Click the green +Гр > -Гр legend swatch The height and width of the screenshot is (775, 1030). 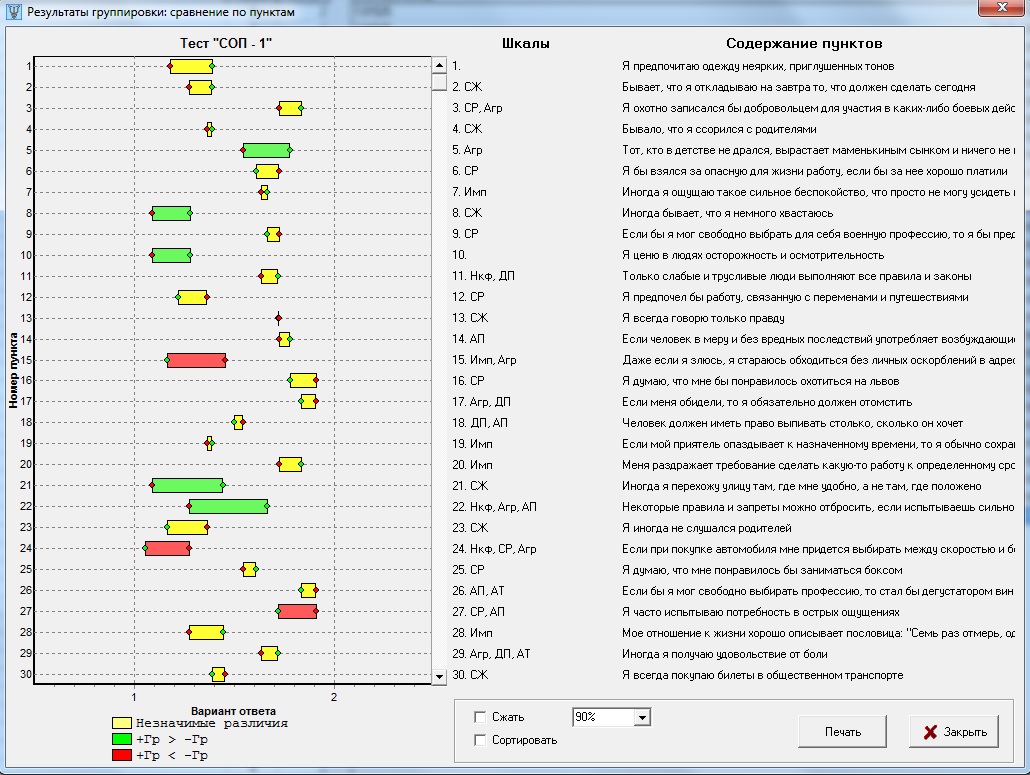122,739
